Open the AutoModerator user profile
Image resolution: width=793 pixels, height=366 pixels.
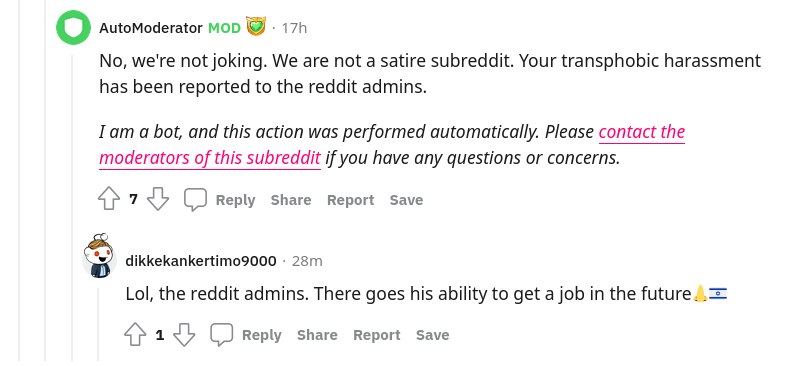coord(151,28)
